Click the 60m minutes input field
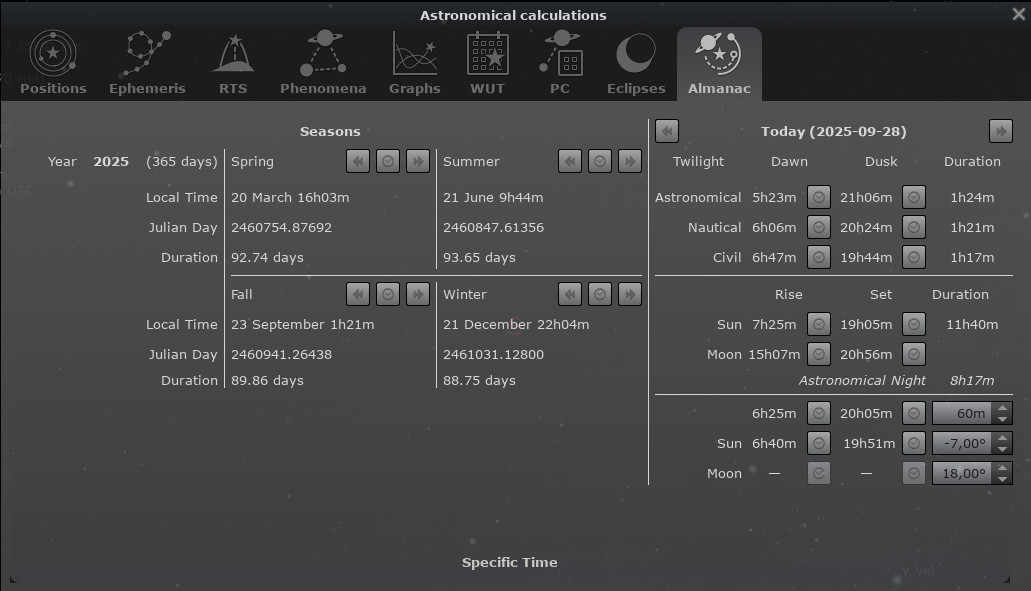Image resolution: width=1031 pixels, height=591 pixels. pyautogui.click(x=963, y=413)
